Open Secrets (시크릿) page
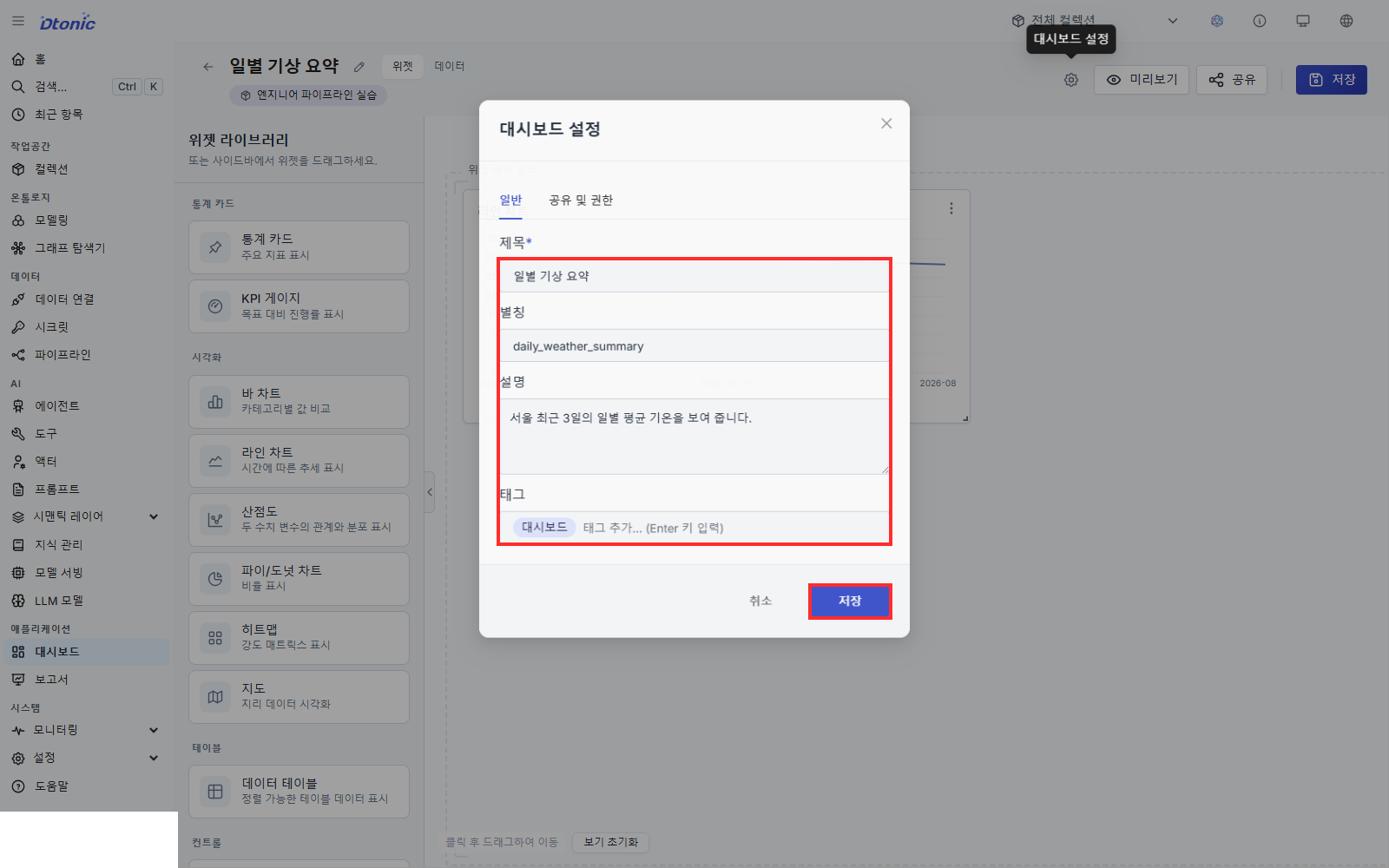1389x868 pixels. tap(87, 327)
